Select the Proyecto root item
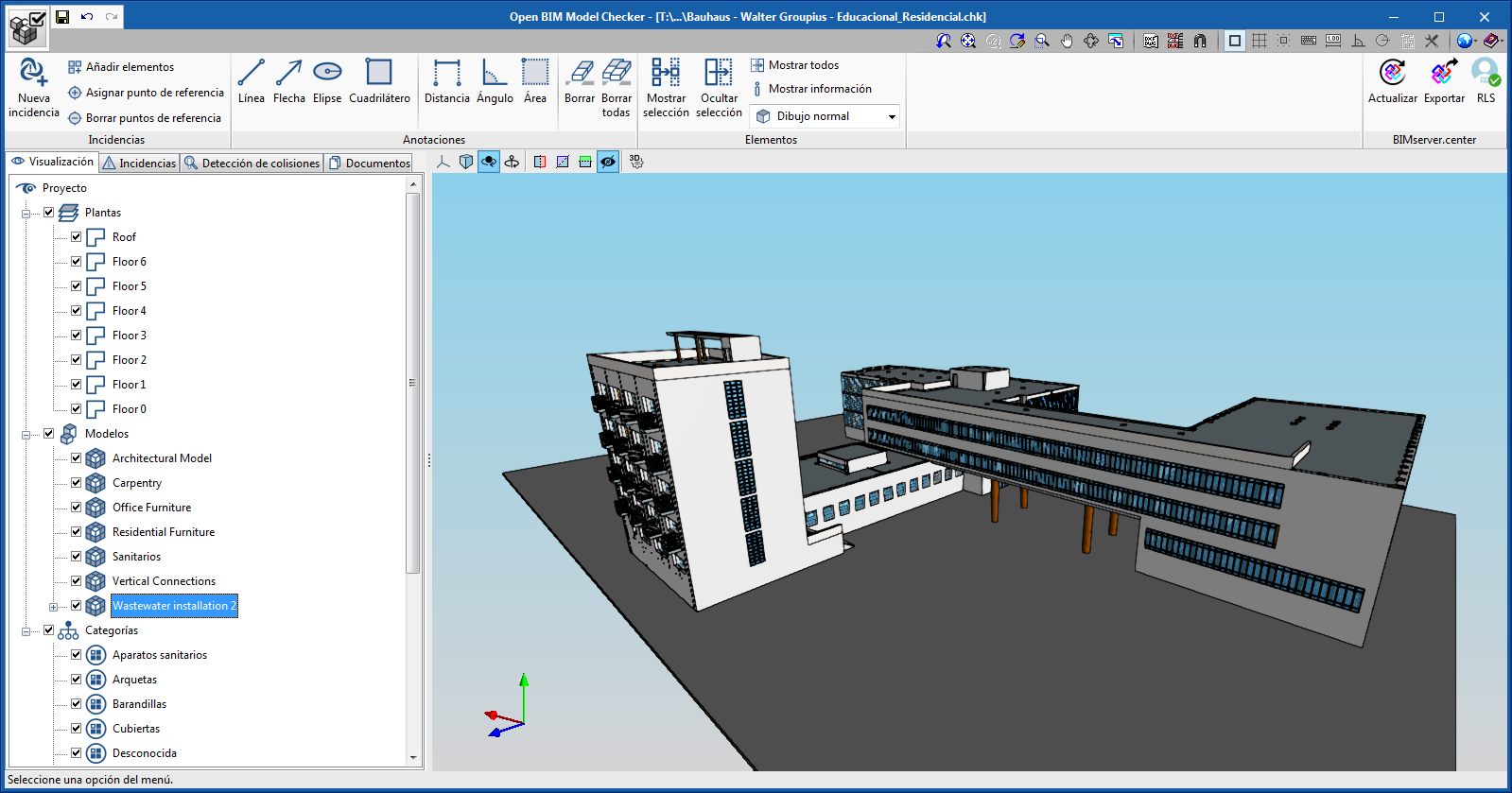The image size is (1512, 793). [64, 188]
